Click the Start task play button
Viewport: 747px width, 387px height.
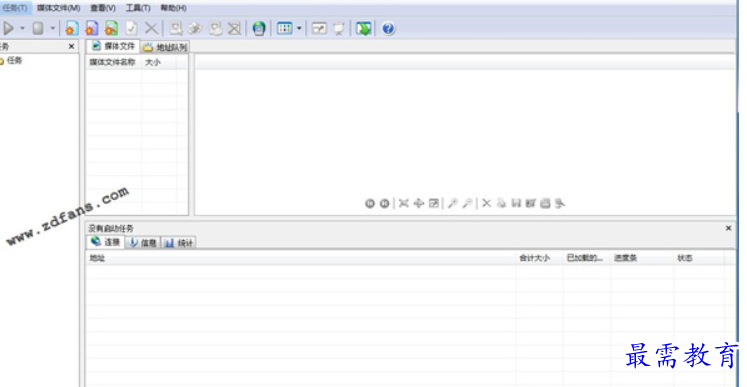(9, 29)
